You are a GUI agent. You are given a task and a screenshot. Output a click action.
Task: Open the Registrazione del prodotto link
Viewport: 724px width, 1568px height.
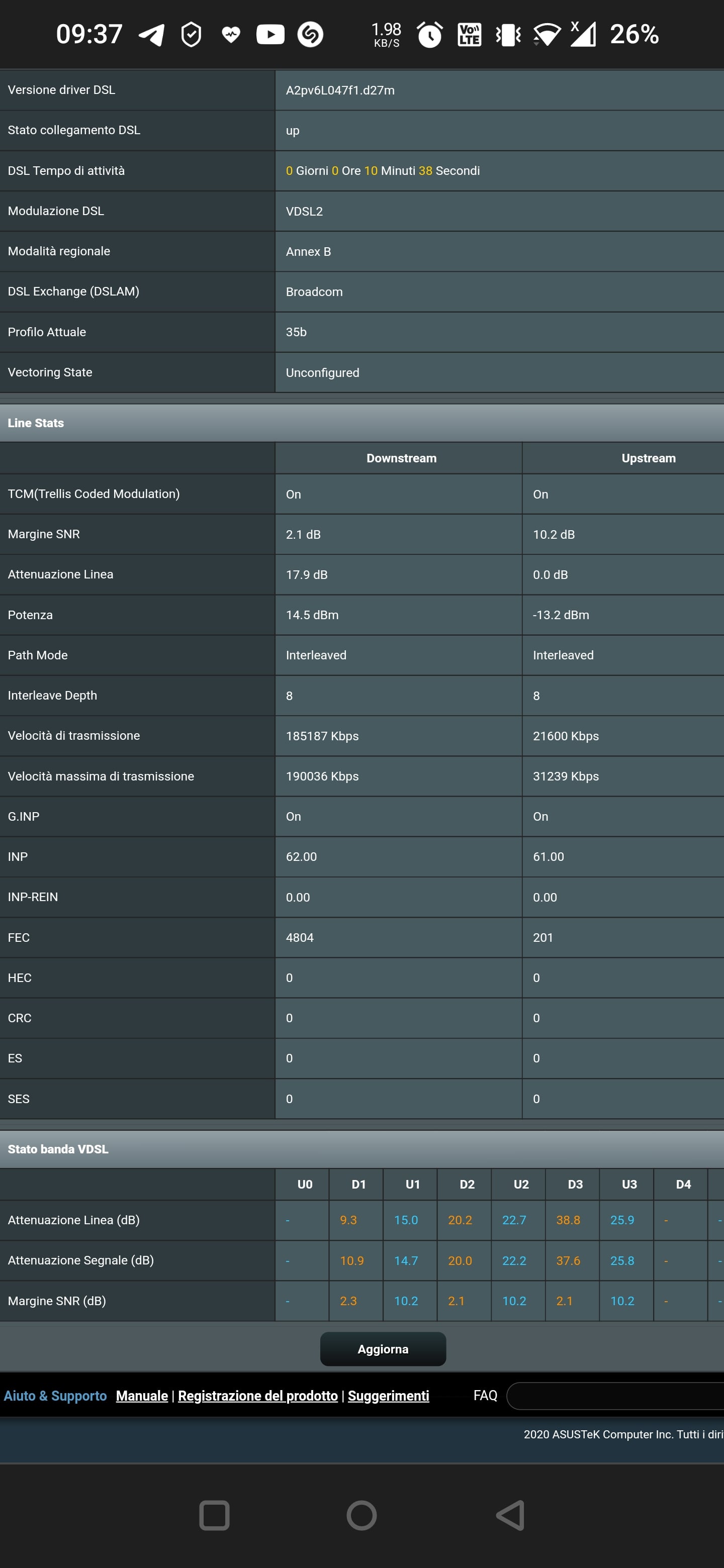tap(257, 1396)
